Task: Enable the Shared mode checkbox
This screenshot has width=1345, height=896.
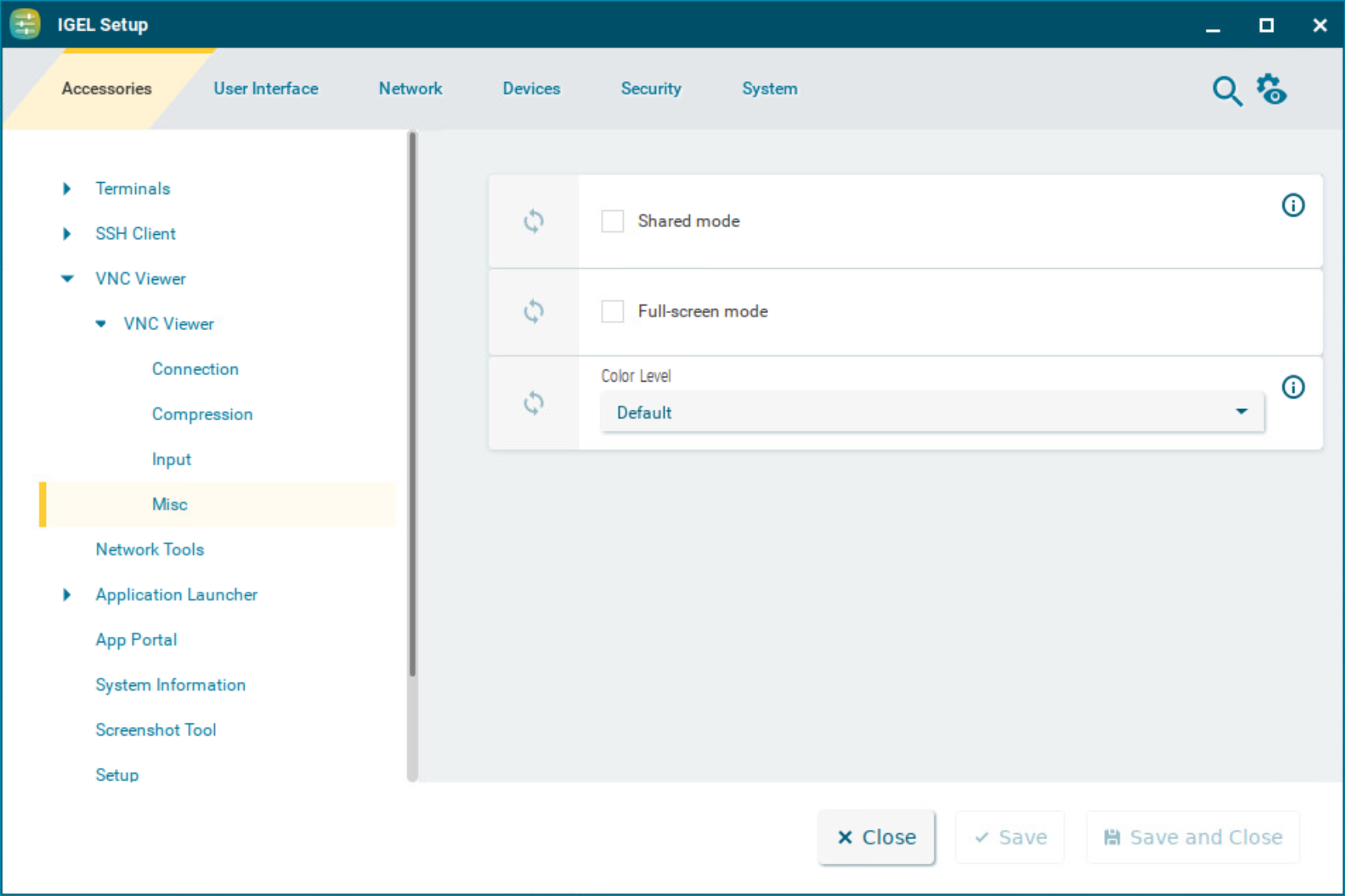Action: pos(613,221)
